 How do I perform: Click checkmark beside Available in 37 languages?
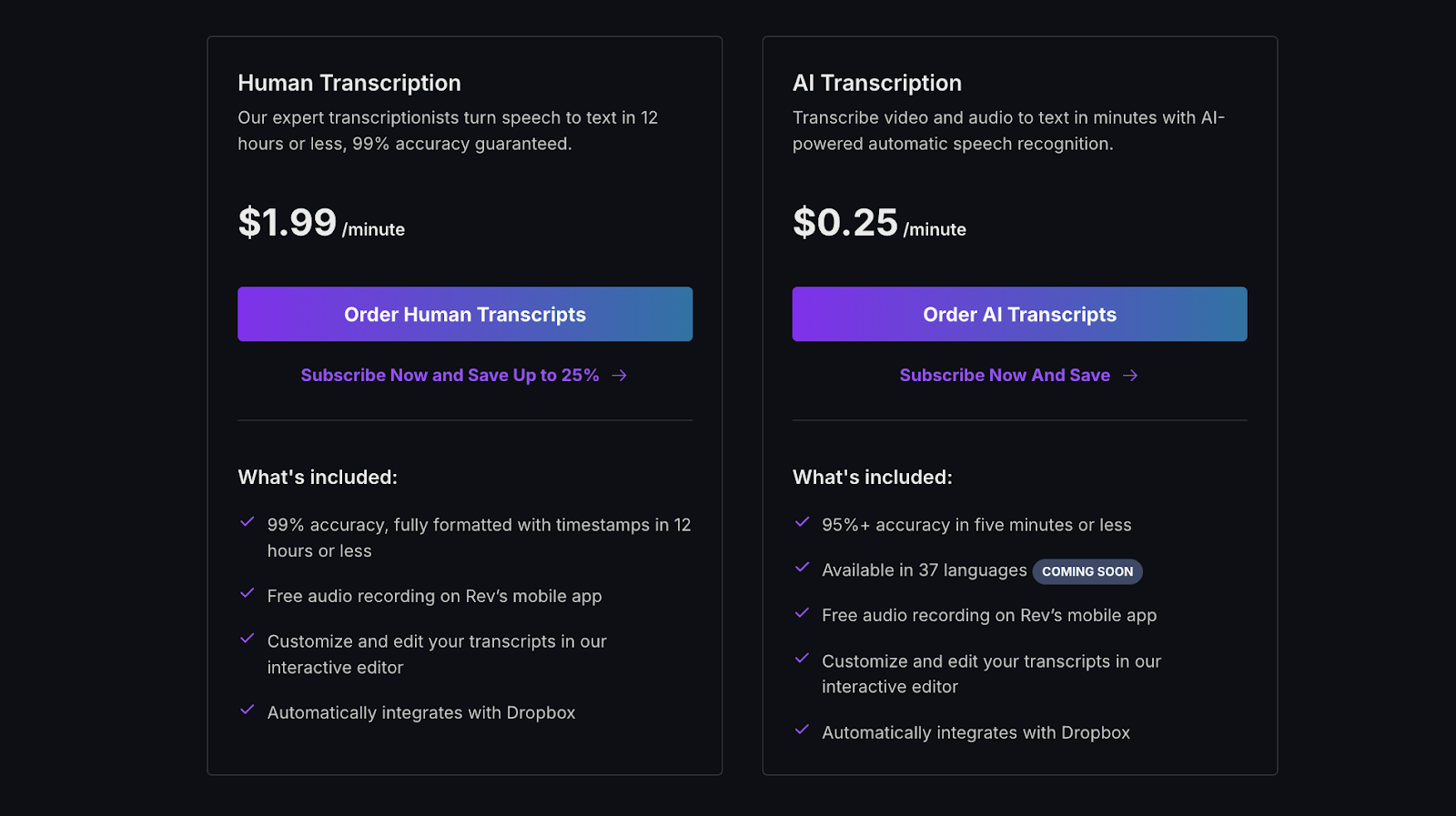pos(802,568)
